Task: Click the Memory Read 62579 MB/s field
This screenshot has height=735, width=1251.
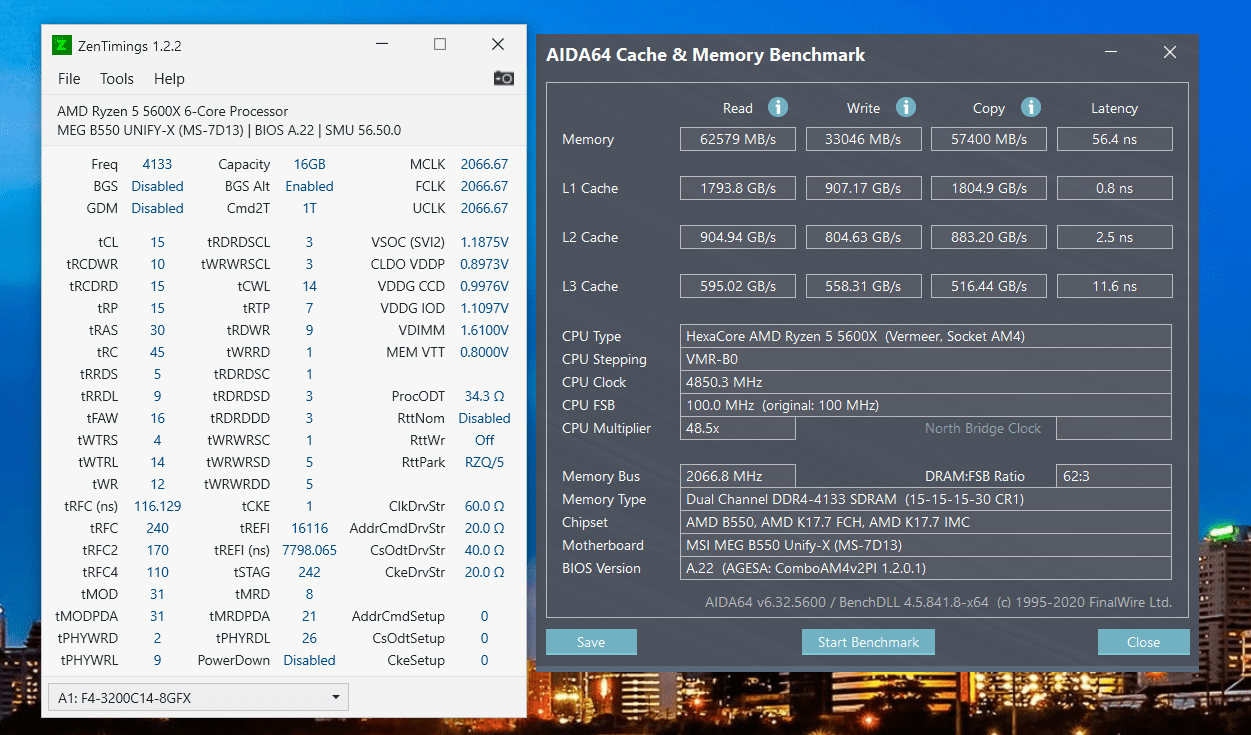Action: pyautogui.click(x=737, y=139)
